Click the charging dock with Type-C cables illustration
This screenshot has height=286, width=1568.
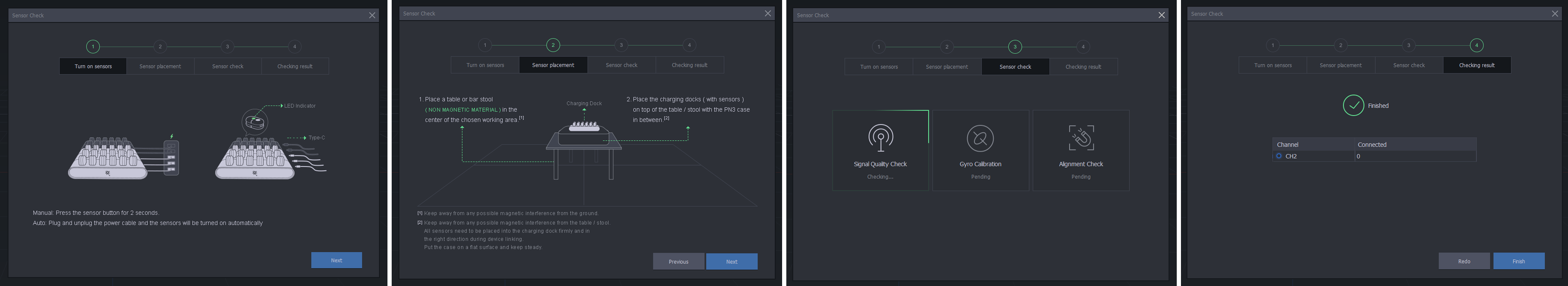point(271,158)
